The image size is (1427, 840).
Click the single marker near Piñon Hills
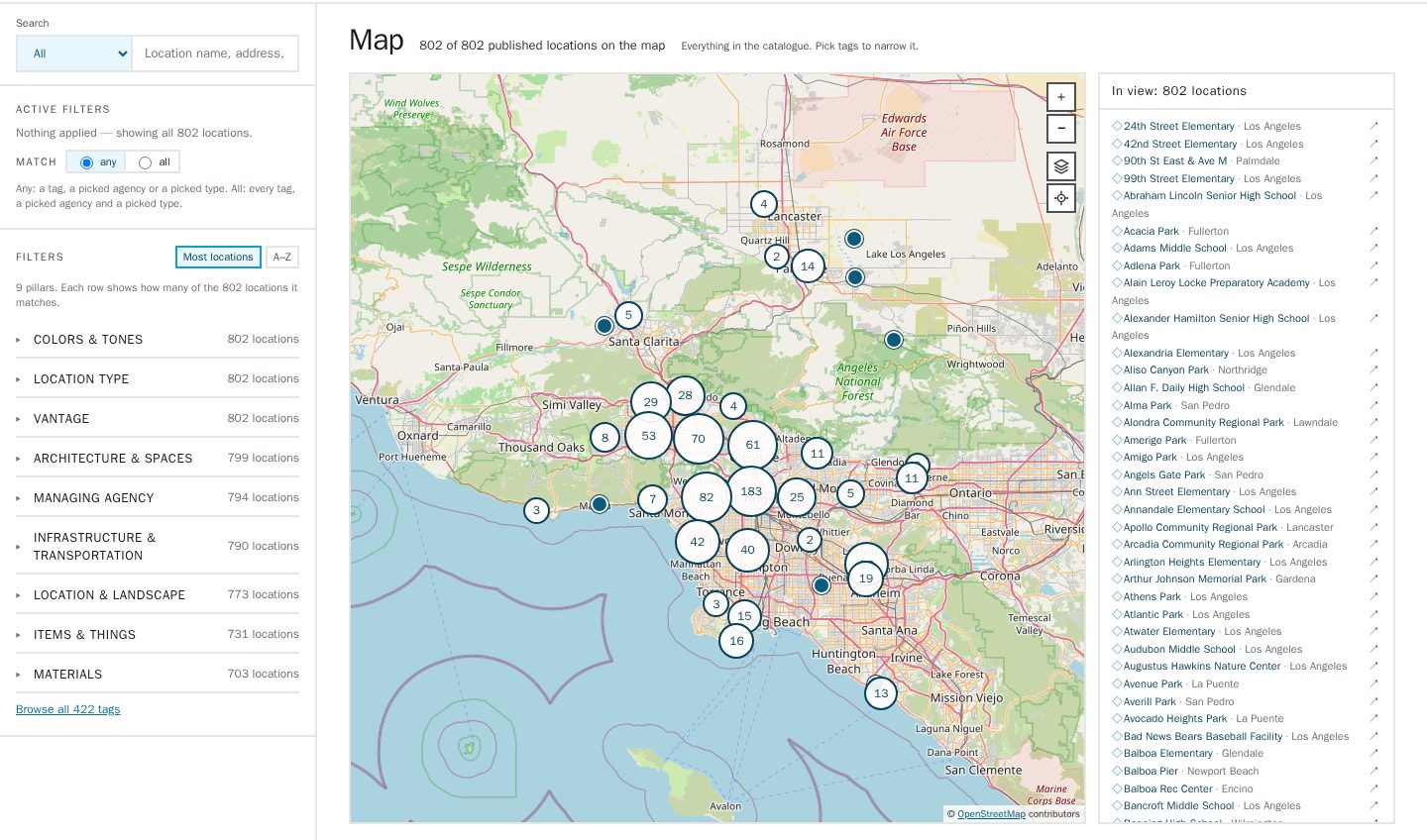893,340
